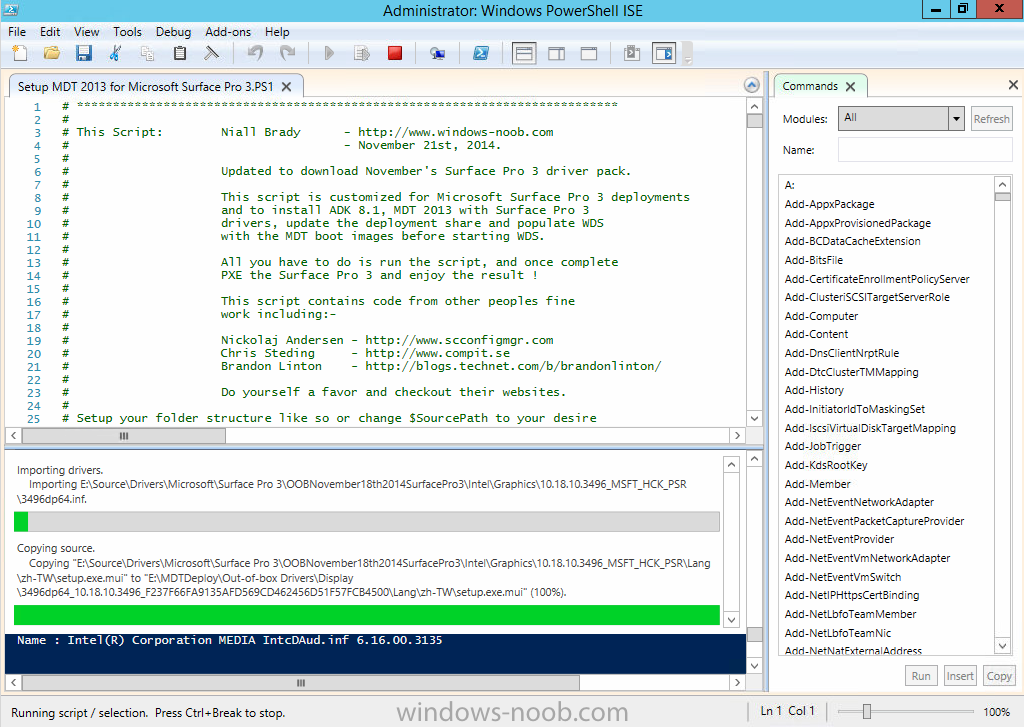
Task: Click the Refresh button in Commands pane
Action: point(991,119)
